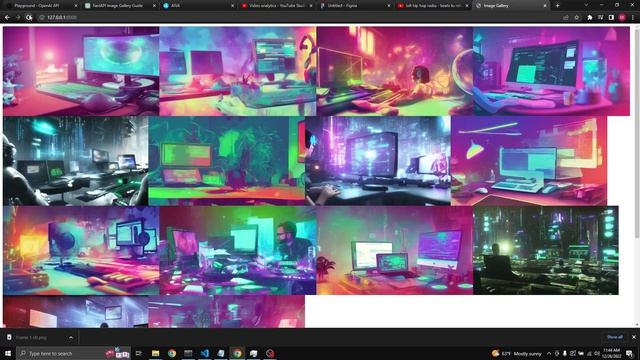Open the Chrome three-dot menu

633,18
